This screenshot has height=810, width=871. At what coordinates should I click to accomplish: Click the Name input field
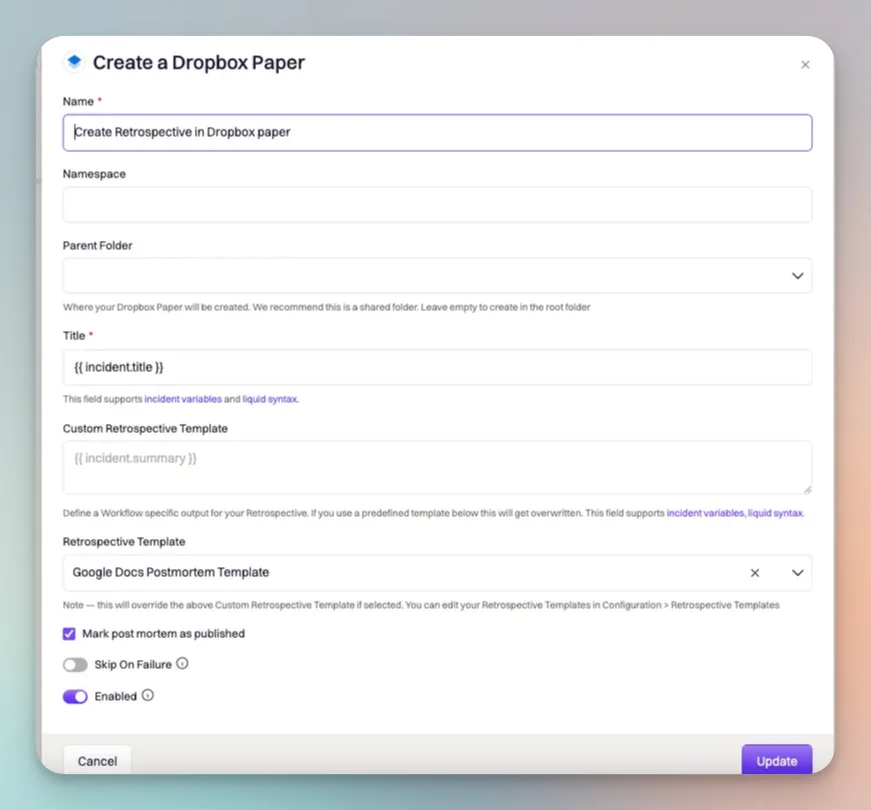click(437, 132)
